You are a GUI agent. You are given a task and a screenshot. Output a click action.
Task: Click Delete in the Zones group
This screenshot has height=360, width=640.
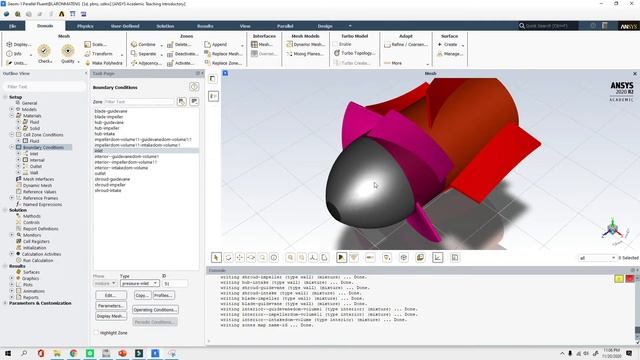pyautogui.click(x=179, y=44)
